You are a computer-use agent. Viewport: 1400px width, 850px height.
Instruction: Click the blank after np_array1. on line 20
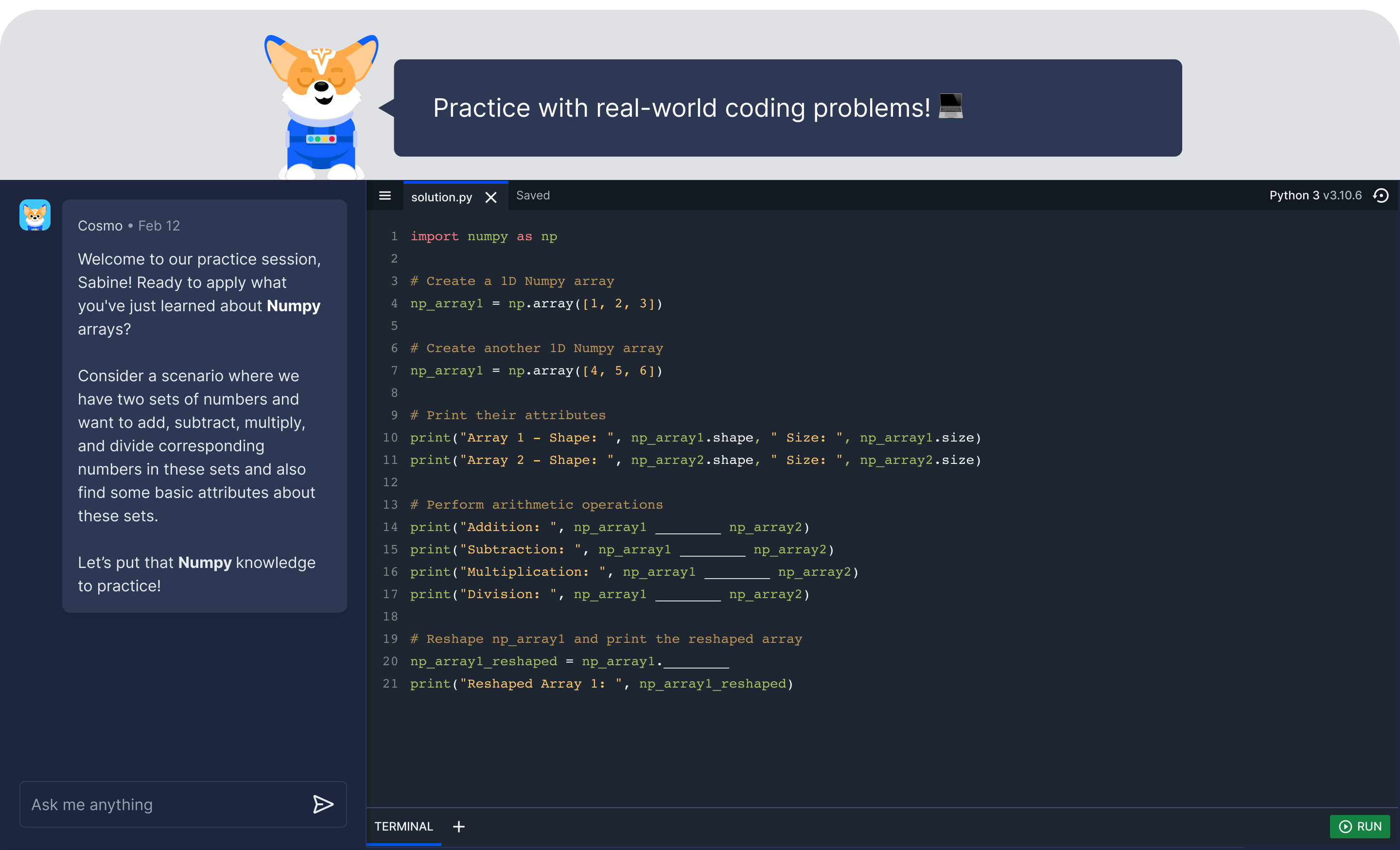click(x=697, y=662)
